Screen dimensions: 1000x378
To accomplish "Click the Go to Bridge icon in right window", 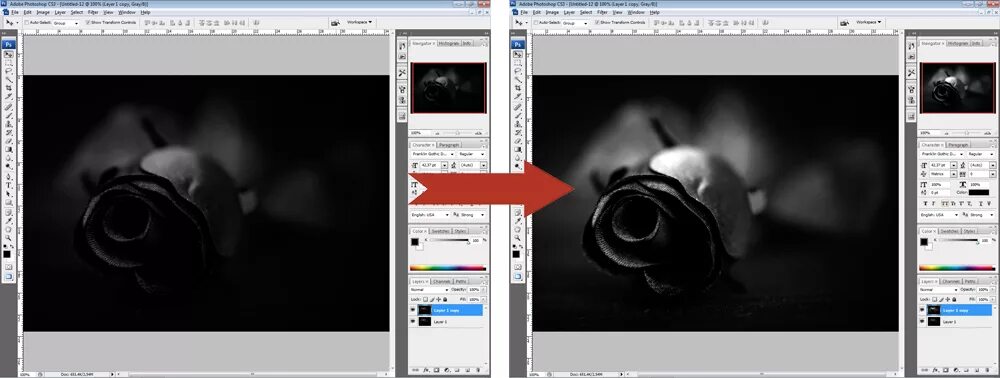I will [844, 23].
